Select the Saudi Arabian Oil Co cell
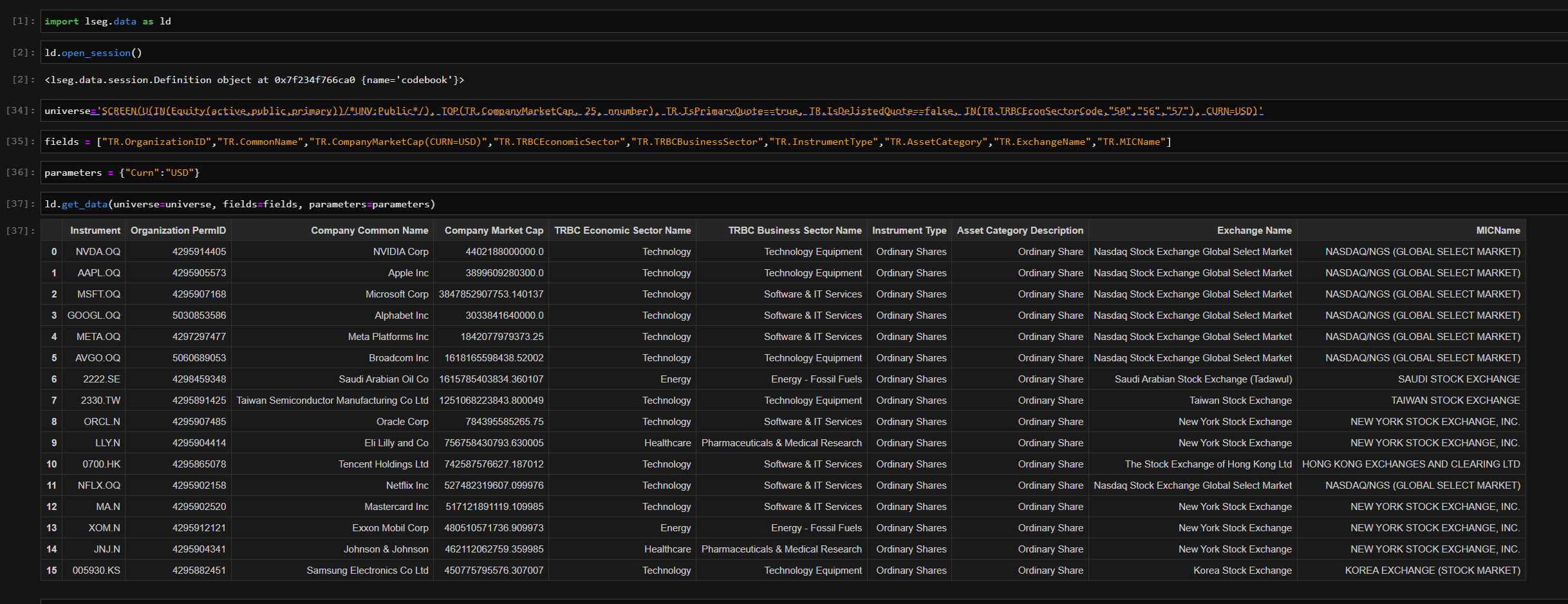 (383, 379)
